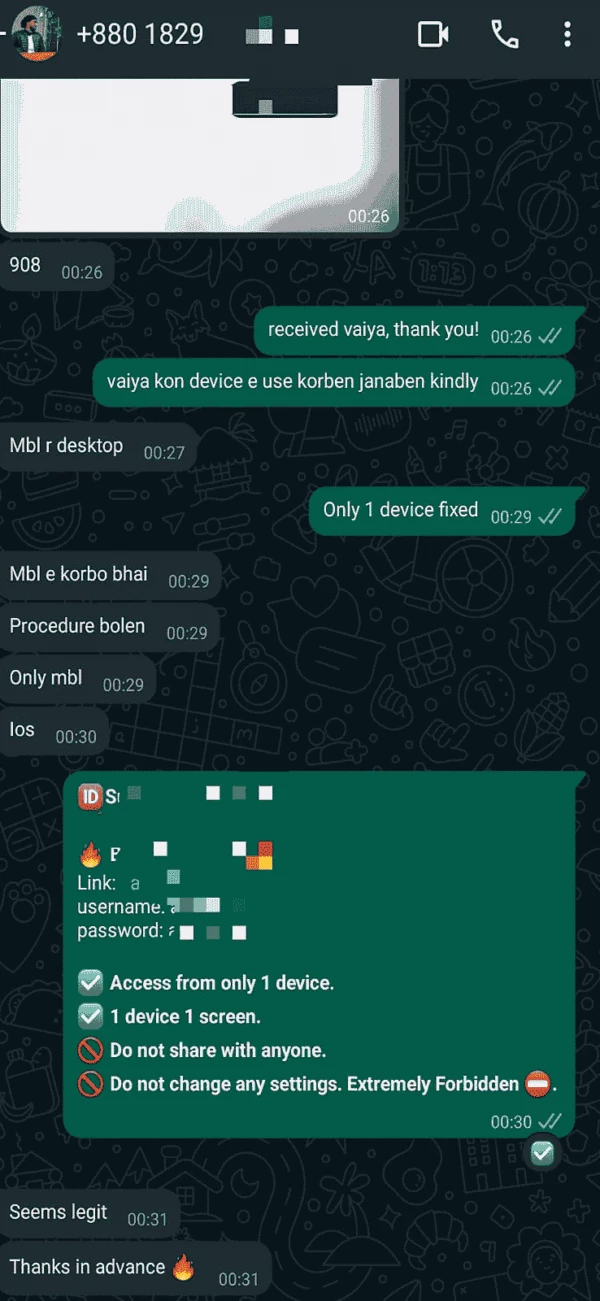Start a video call with the contact
Image resolution: width=600 pixels, height=1301 pixels.
click(x=433, y=35)
